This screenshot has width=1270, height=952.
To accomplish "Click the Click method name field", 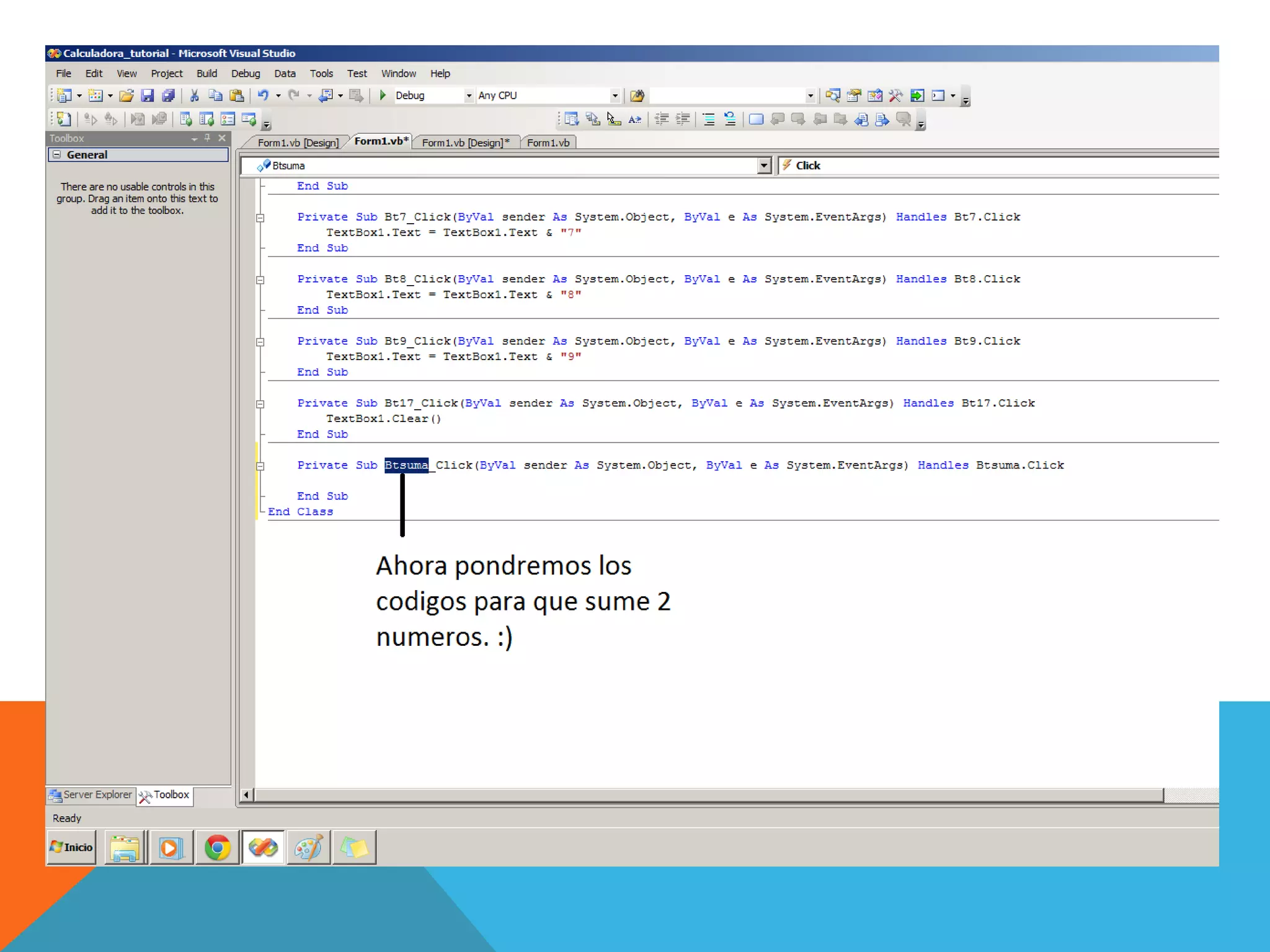I will click(998, 165).
